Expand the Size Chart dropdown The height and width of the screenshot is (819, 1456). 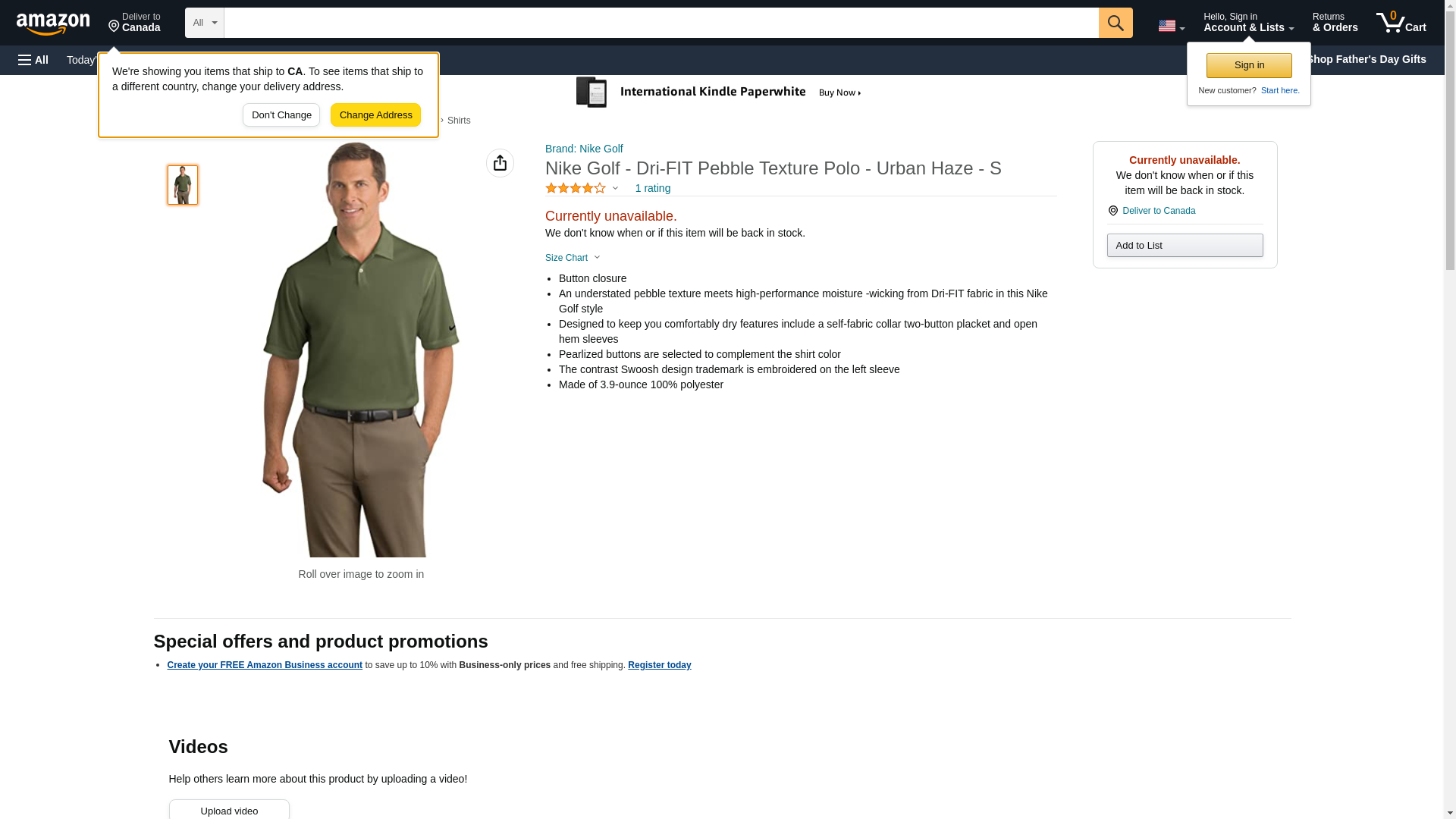(x=573, y=258)
